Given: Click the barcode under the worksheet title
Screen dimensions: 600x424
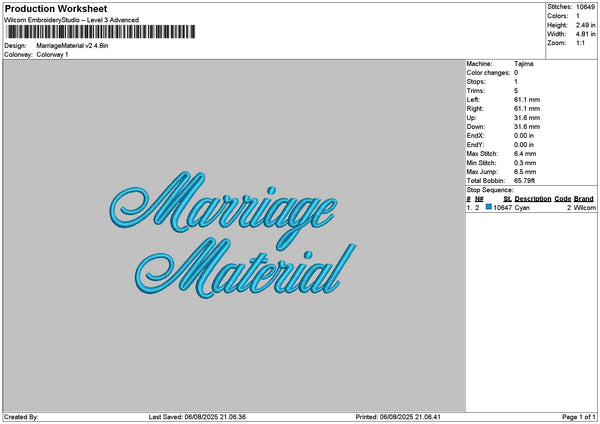Looking at the screenshot, I should [x=101, y=32].
